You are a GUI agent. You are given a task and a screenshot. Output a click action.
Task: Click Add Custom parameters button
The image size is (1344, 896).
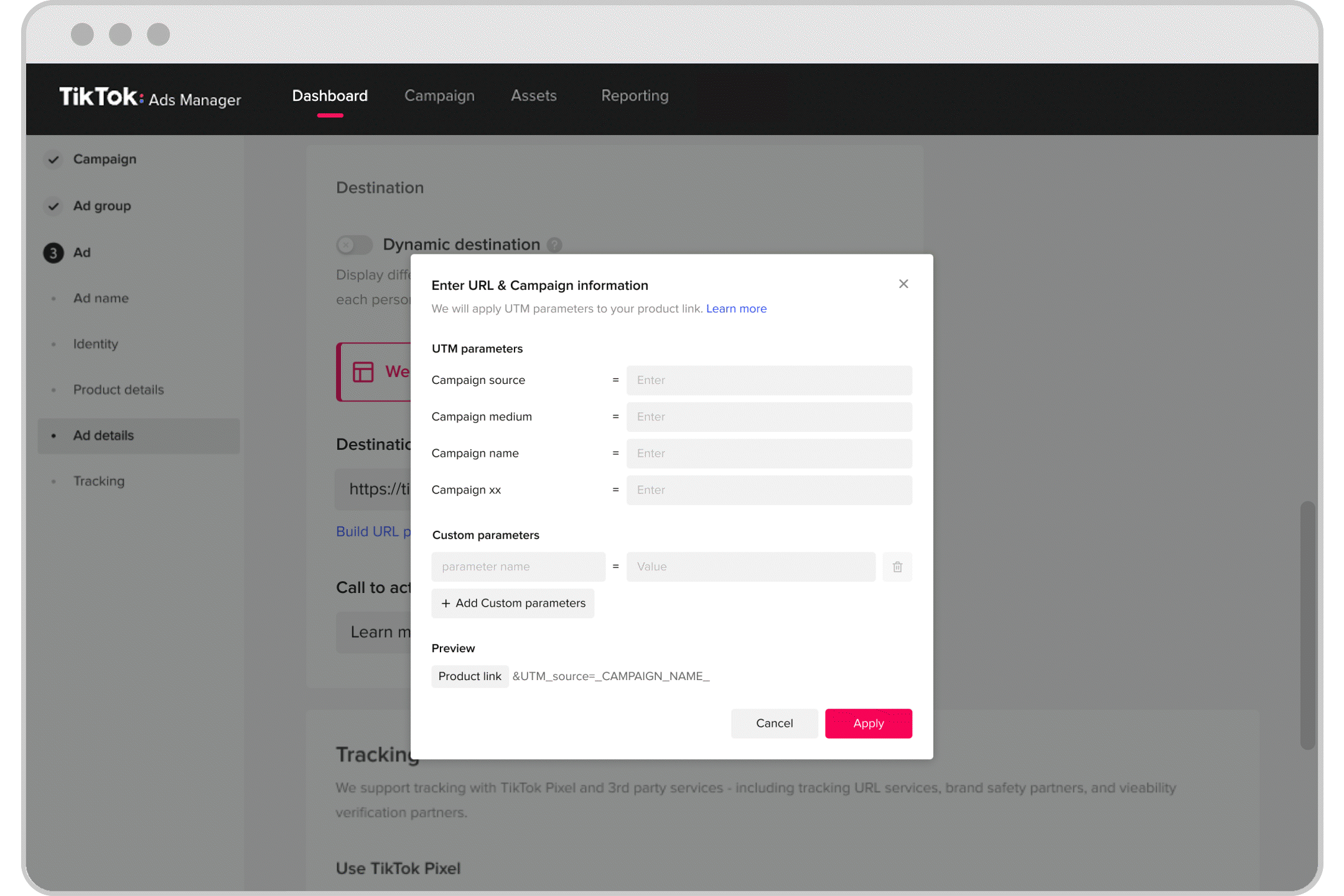pyautogui.click(x=513, y=603)
